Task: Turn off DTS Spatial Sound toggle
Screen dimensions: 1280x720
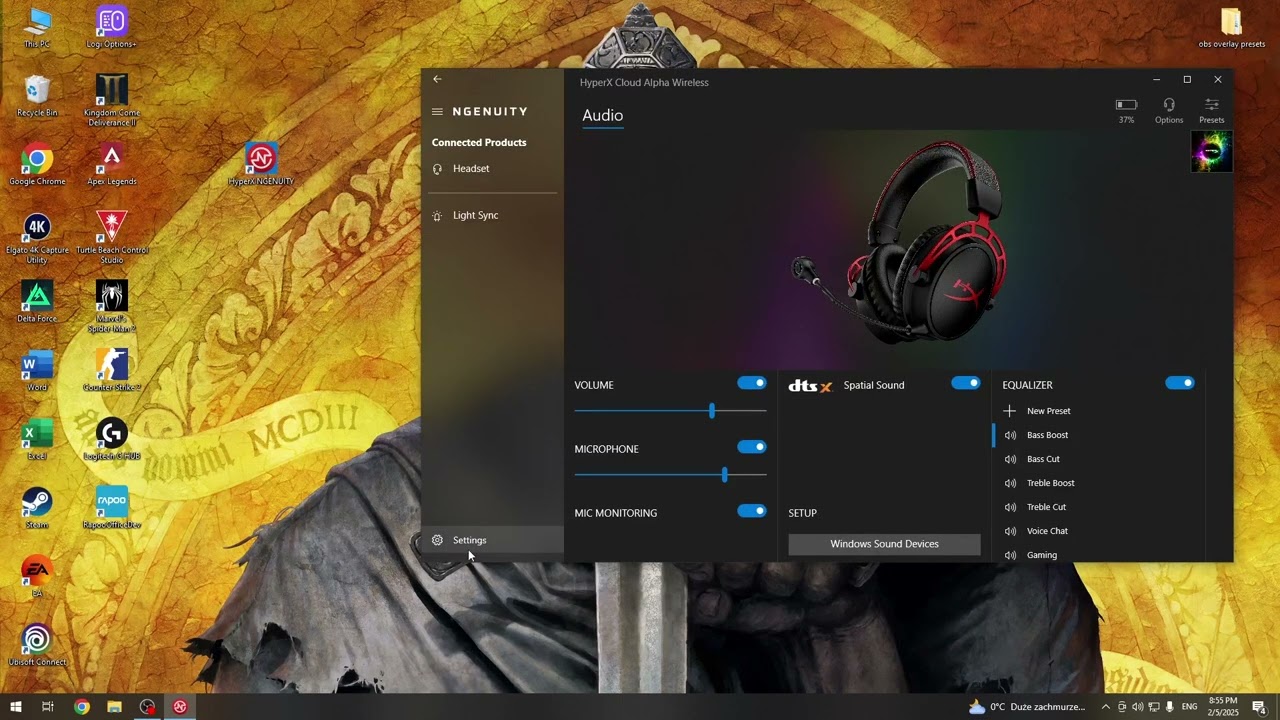Action: [x=966, y=383]
